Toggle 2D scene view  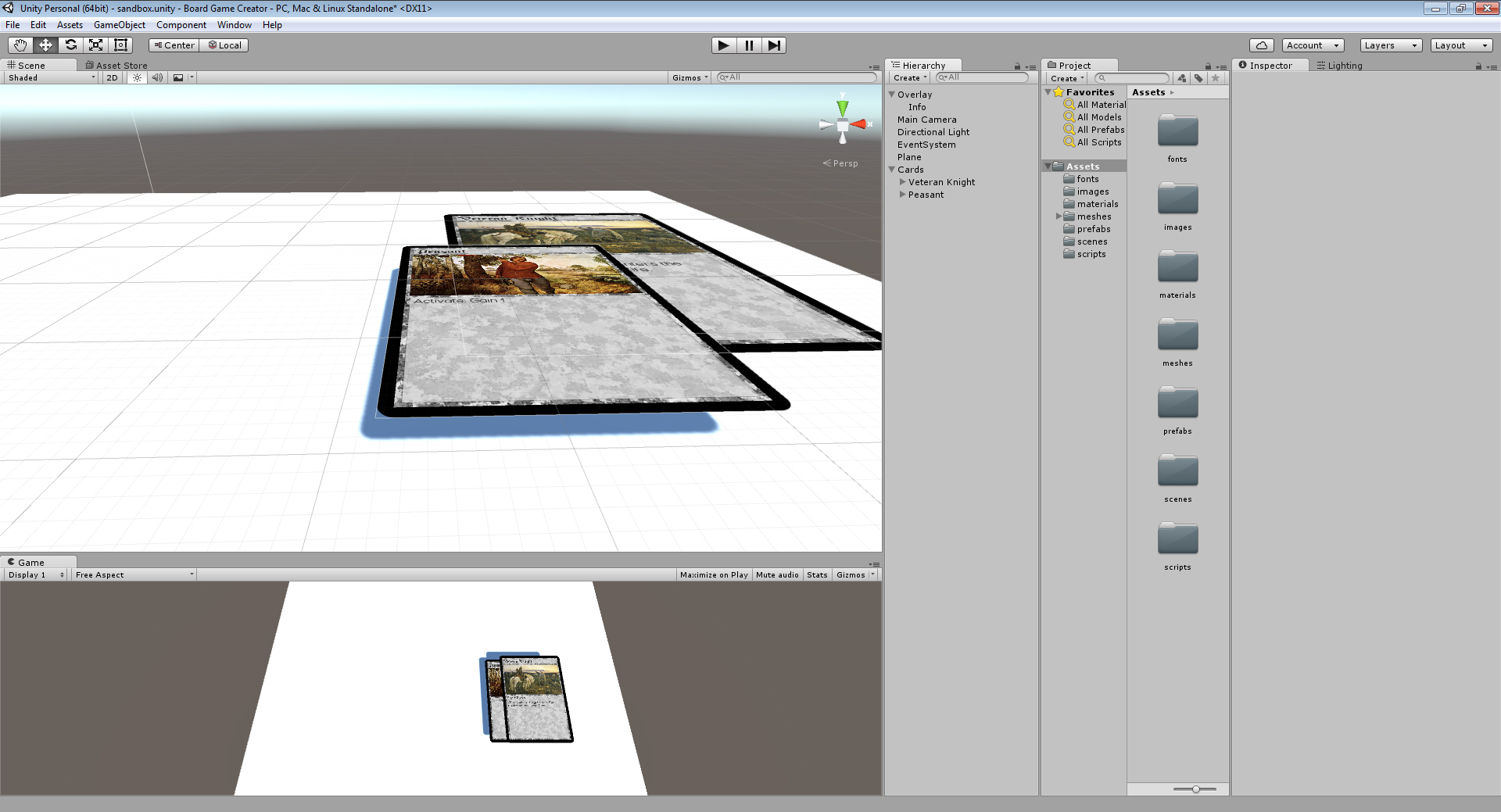coord(112,77)
